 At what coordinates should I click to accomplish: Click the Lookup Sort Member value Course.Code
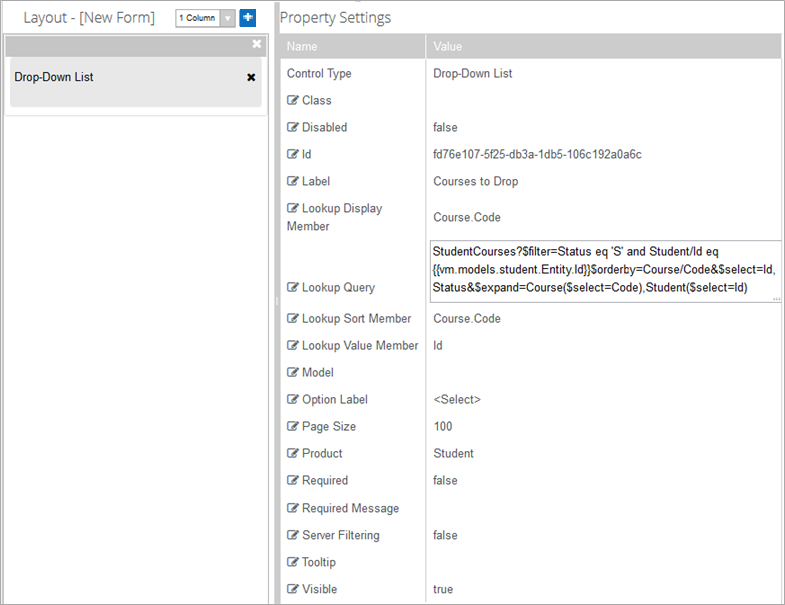[x=467, y=319]
